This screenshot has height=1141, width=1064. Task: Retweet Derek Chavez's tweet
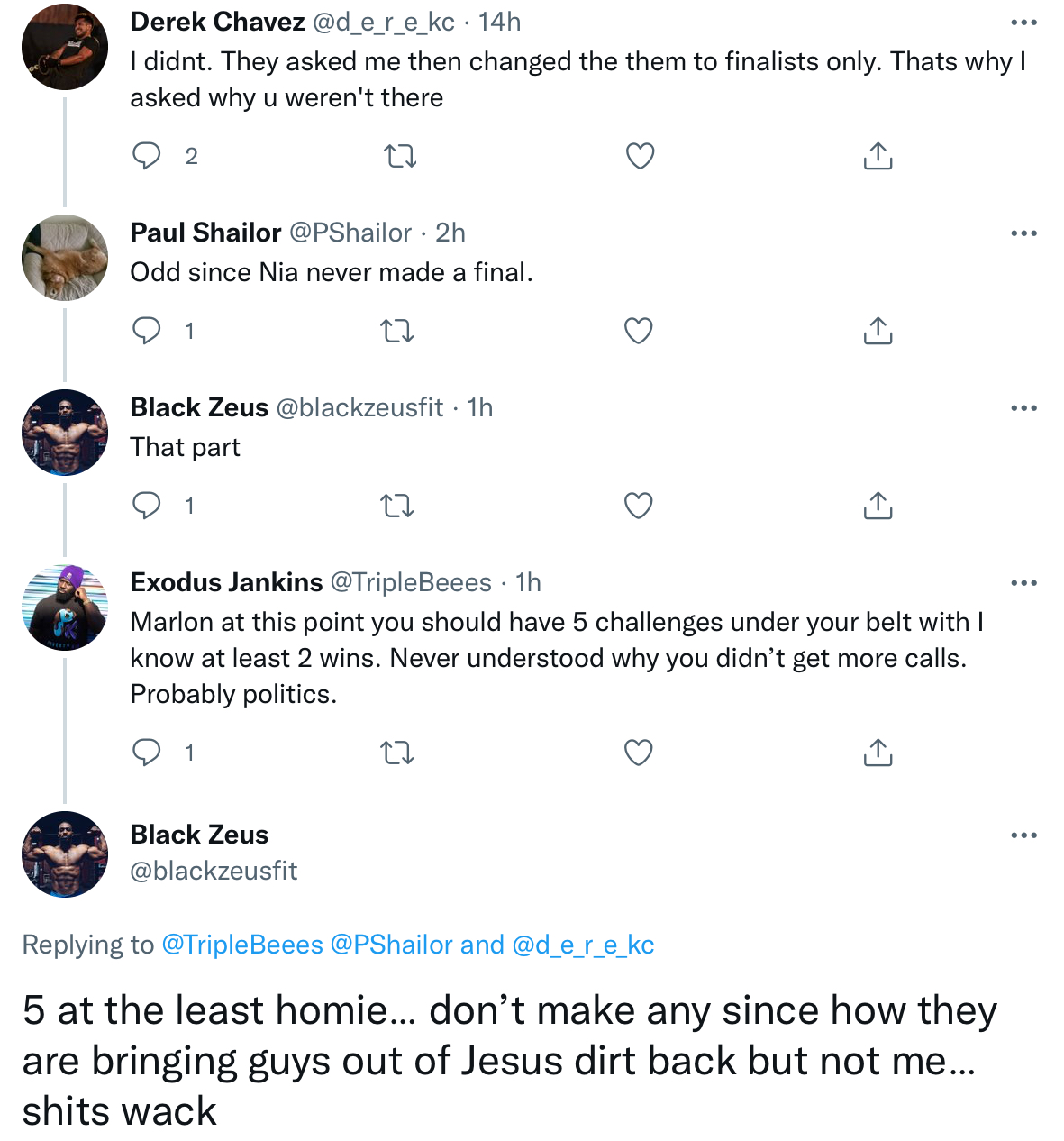400,157
